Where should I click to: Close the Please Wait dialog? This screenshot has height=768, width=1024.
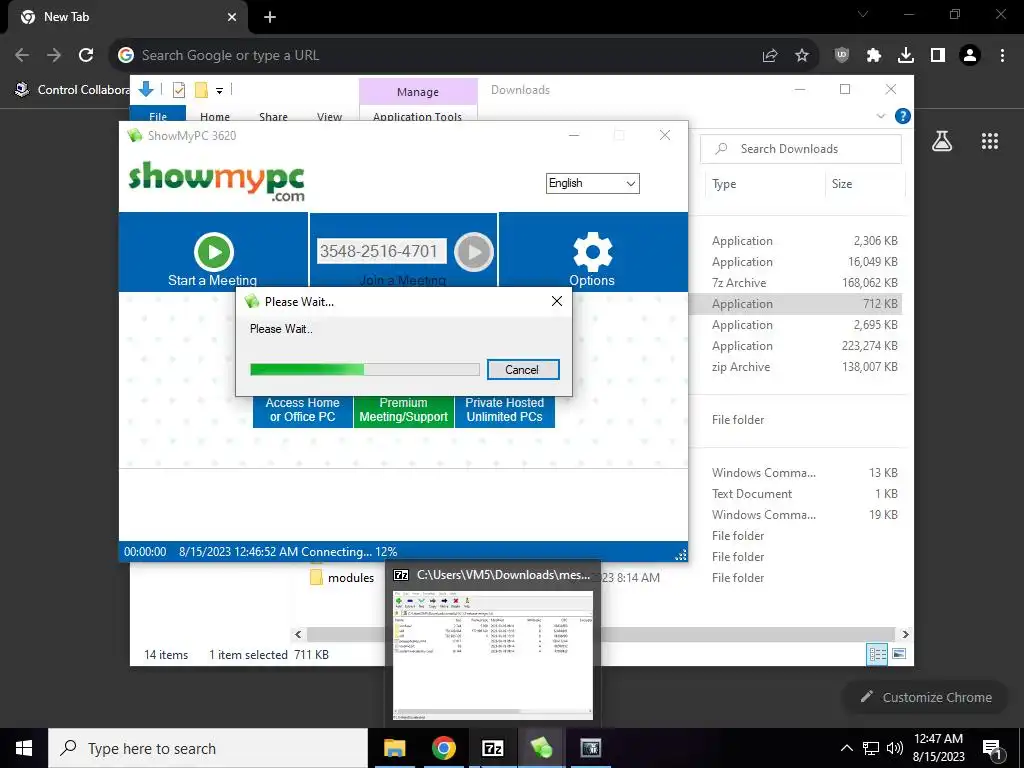[556, 301]
